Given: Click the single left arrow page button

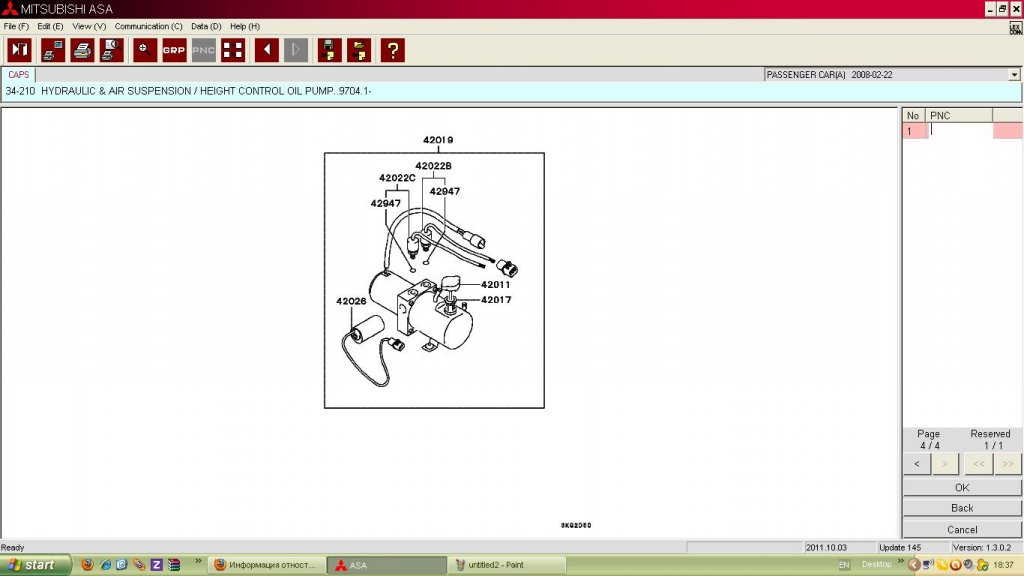Looking at the screenshot, I should point(917,464).
